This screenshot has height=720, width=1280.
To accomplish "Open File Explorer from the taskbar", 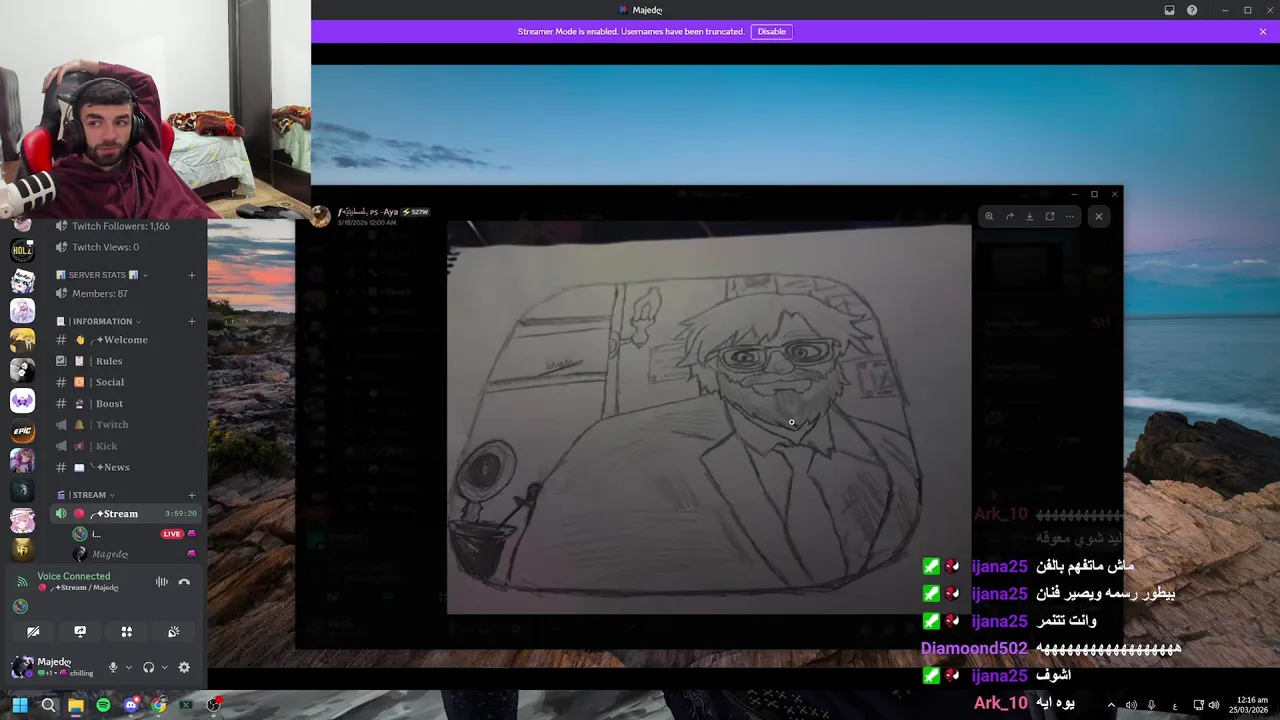I will click(76, 705).
